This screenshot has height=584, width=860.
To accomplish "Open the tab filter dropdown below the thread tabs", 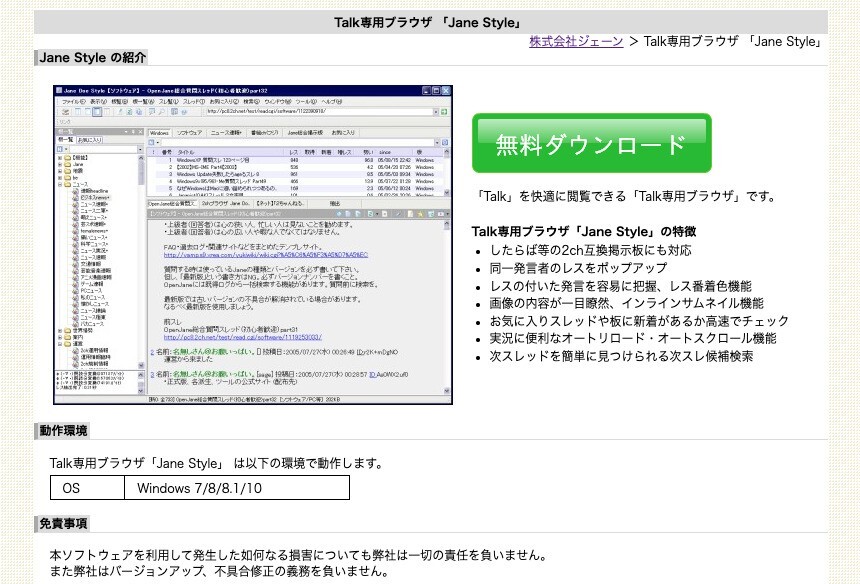I will [x=157, y=142].
